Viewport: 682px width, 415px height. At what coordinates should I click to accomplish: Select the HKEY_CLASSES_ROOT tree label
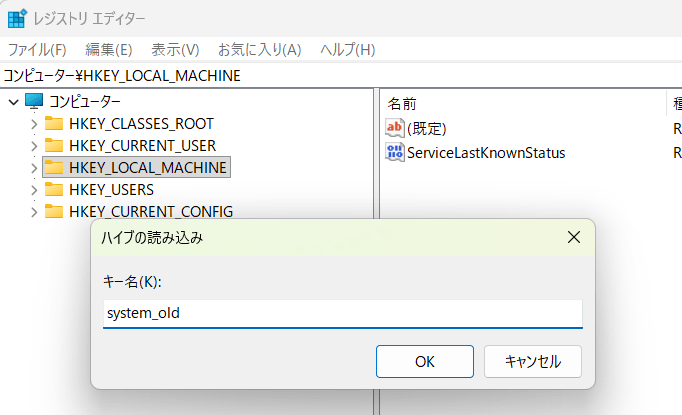[141, 124]
